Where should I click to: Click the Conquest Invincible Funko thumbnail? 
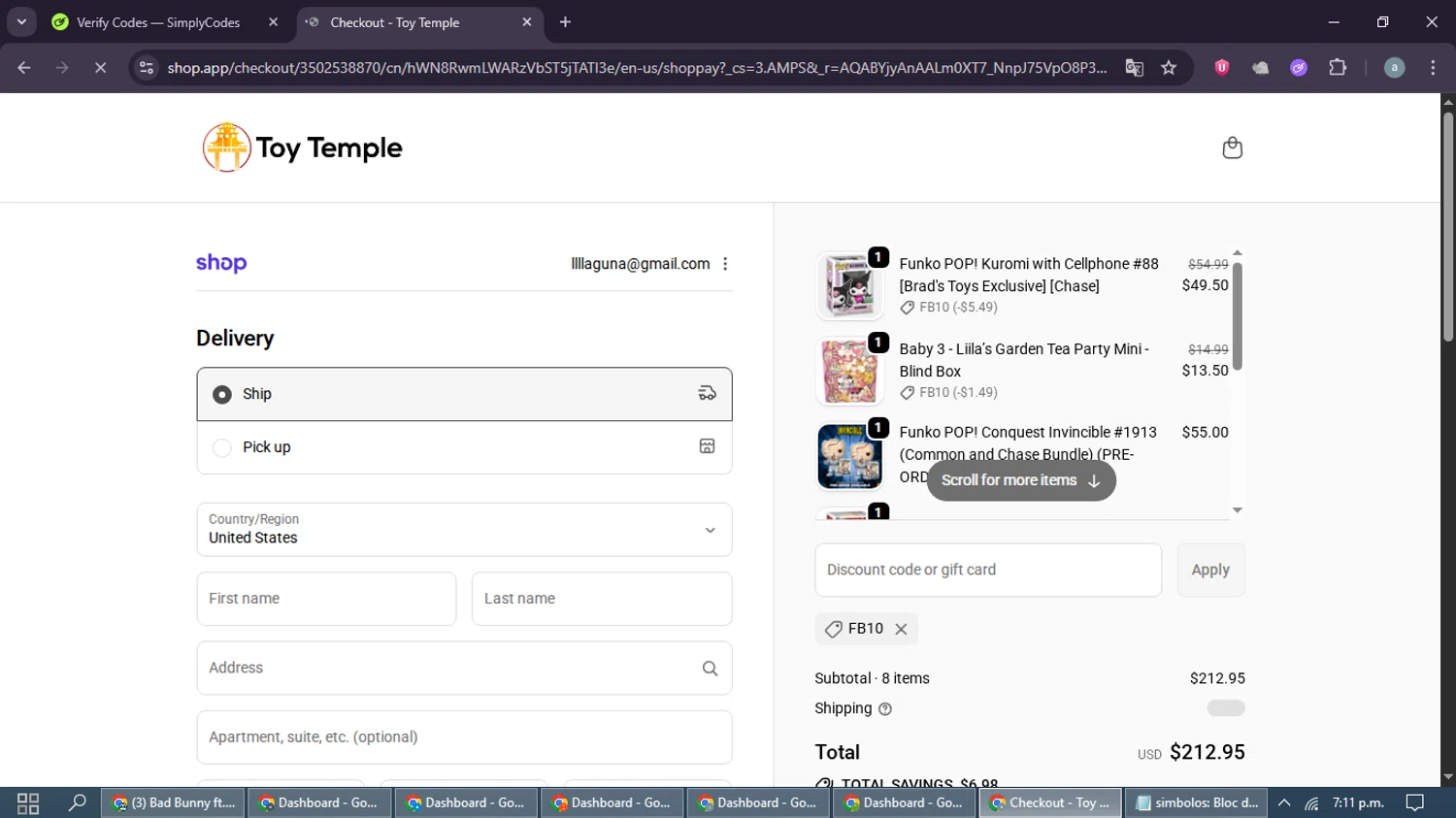(x=849, y=456)
